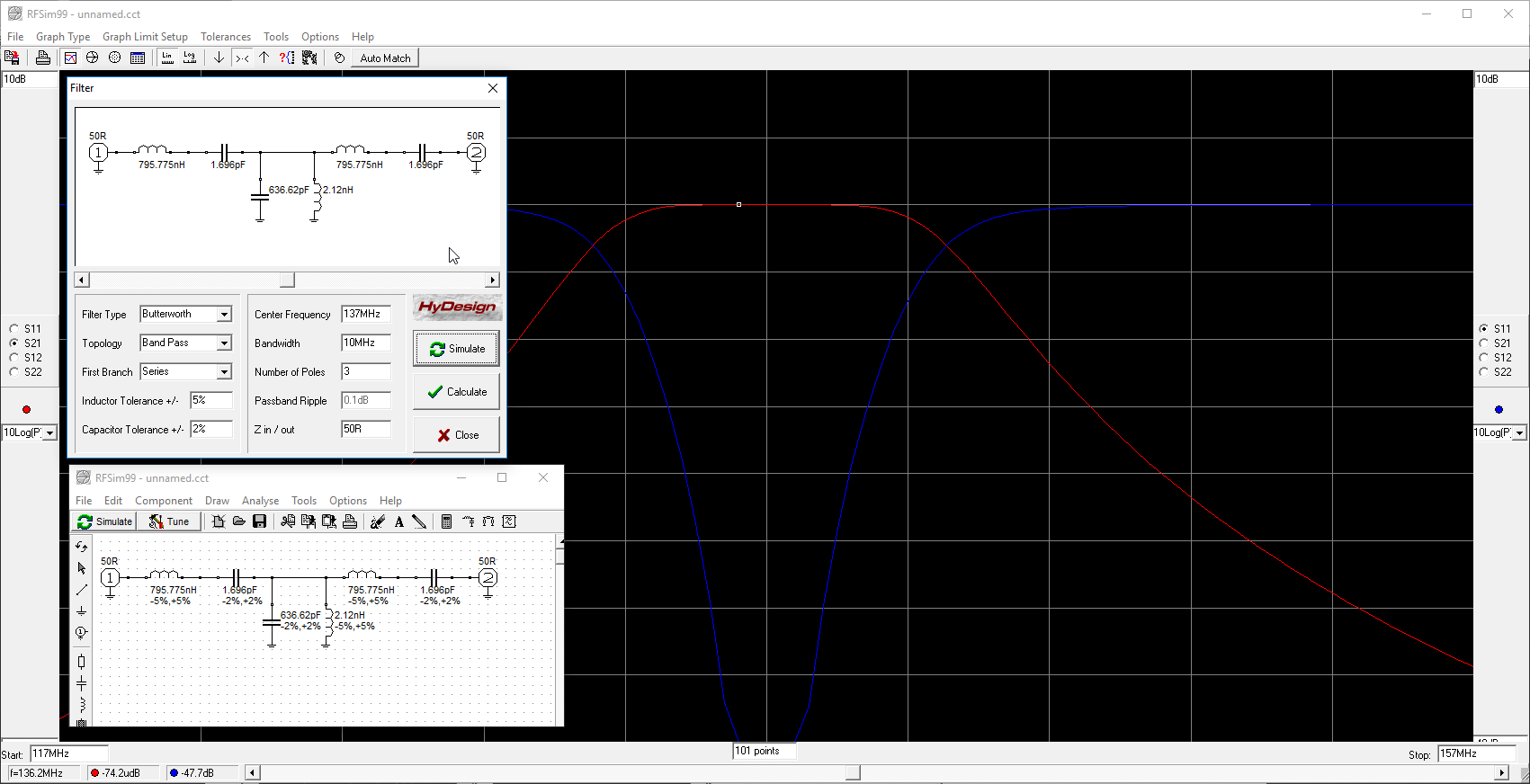The height and width of the screenshot is (784, 1530).
Task: Set linear frequency scale with Lin icon
Action: click(167, 58)
